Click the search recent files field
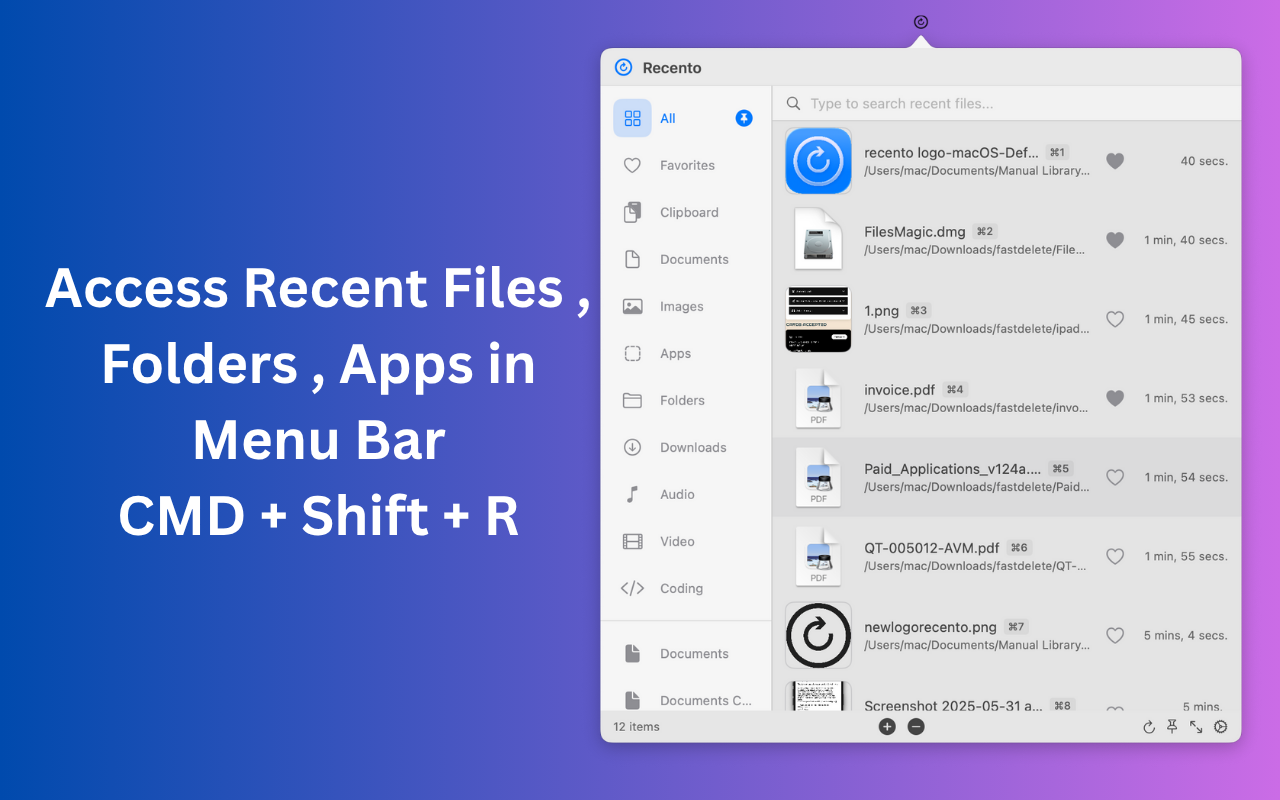 click(x=1007, y=103)
